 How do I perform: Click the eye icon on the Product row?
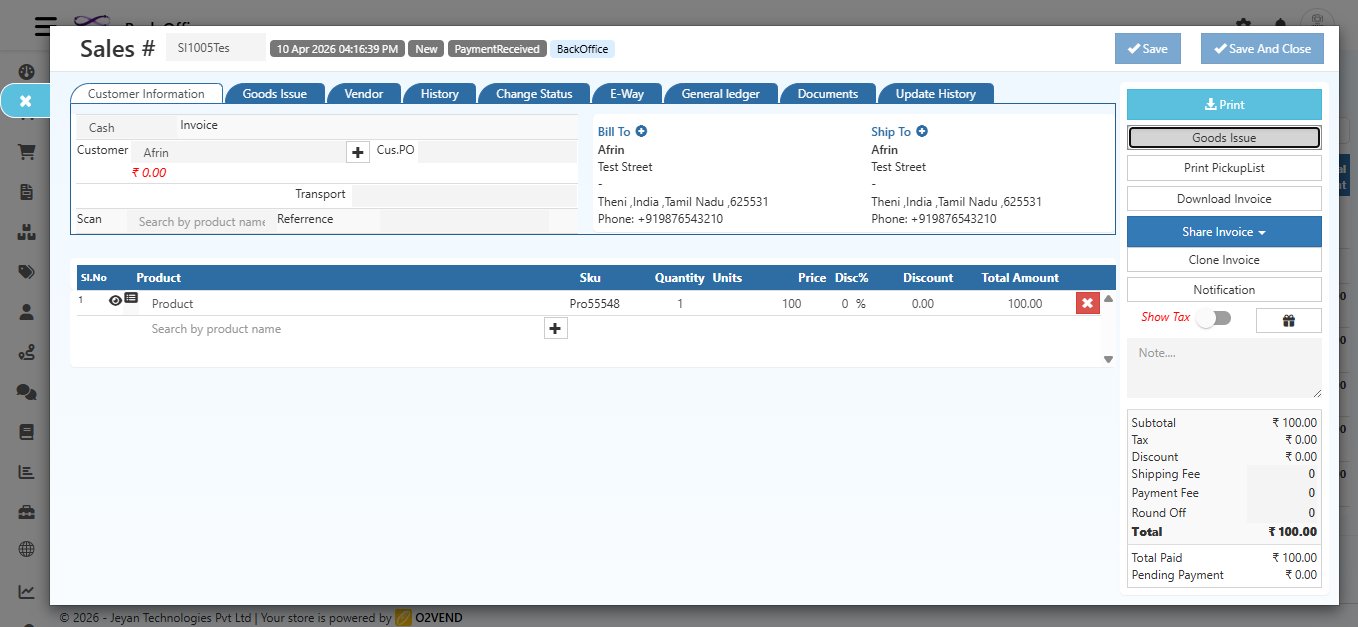point(113,299)
